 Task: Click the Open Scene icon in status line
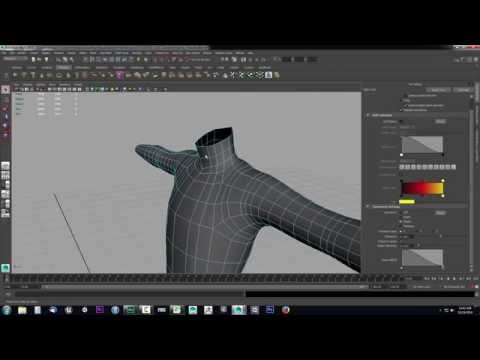(x=40, y=60)
